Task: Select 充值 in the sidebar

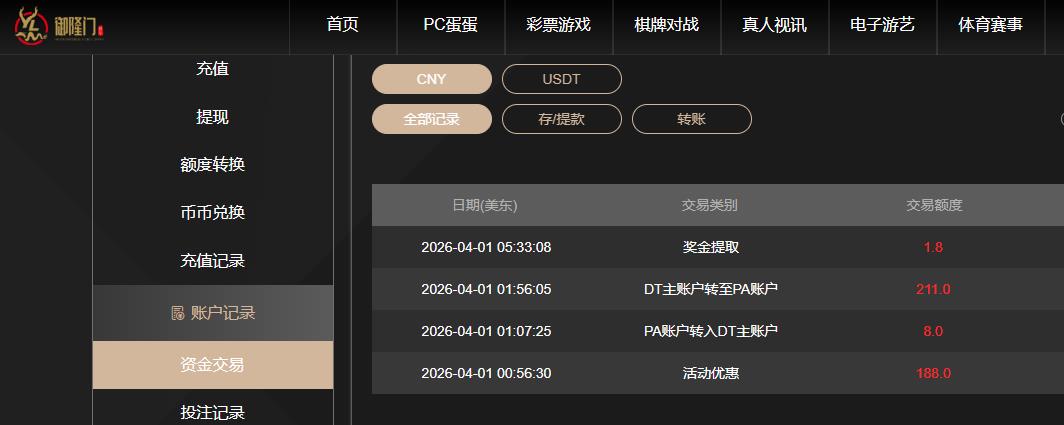Action: [x=212, y=69]
